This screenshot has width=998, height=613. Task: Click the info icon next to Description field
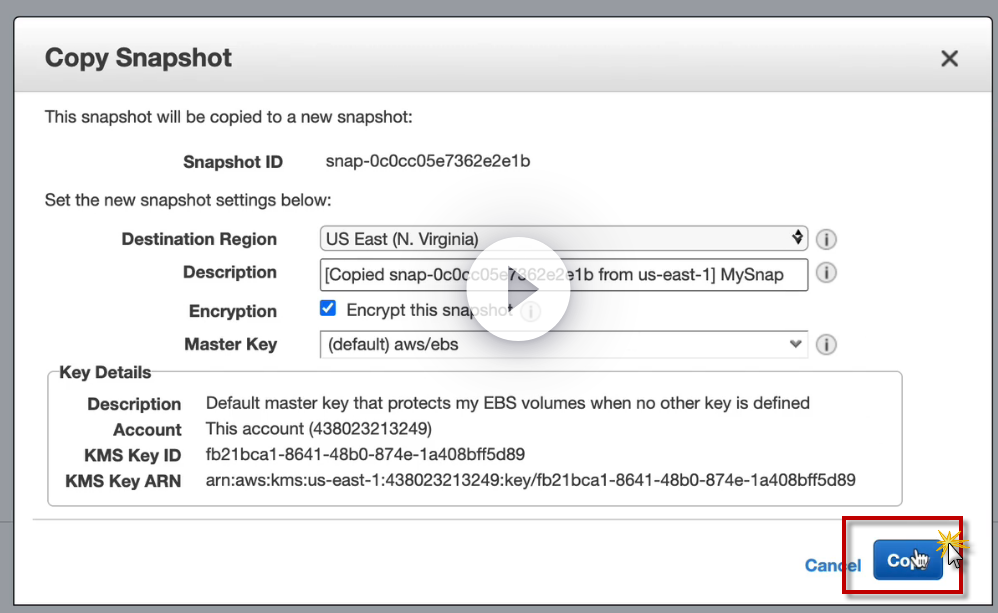coord(826,273)
